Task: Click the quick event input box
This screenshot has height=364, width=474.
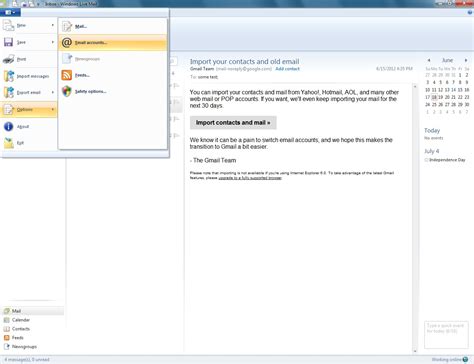Action: (446, 335)
